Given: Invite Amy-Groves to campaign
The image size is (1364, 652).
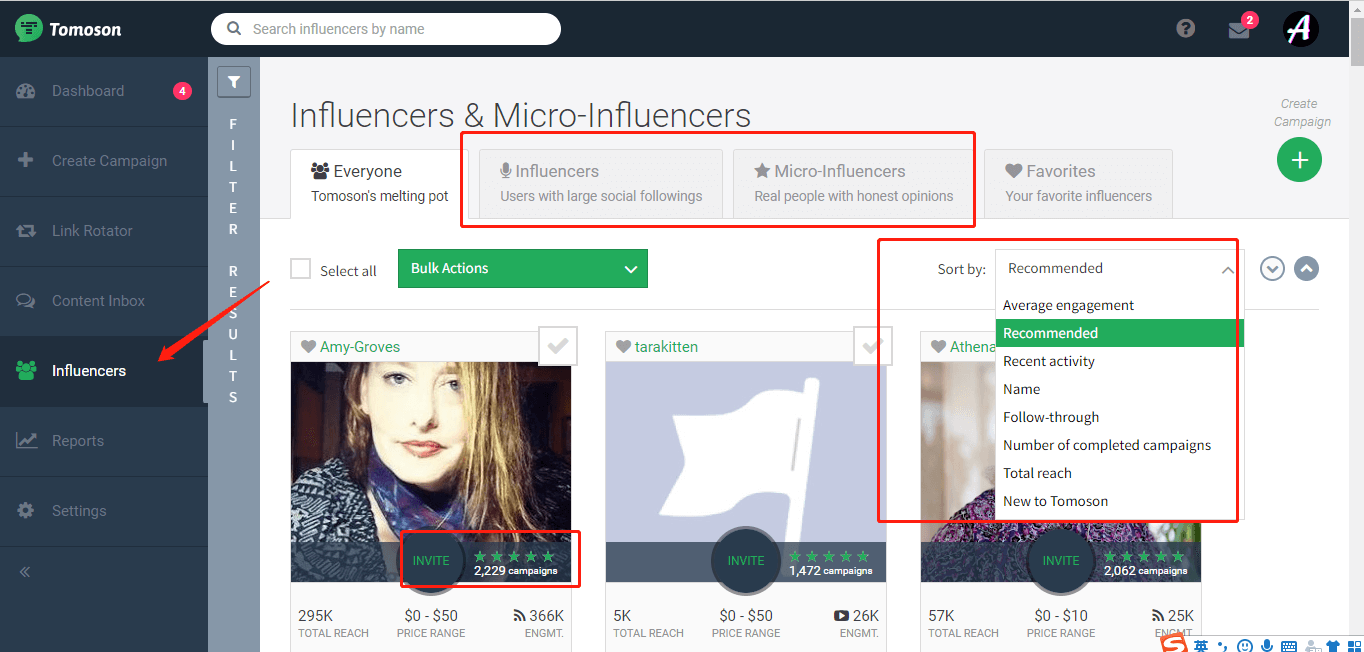Looking at the screenshot, I should click(x=431, y=561).
